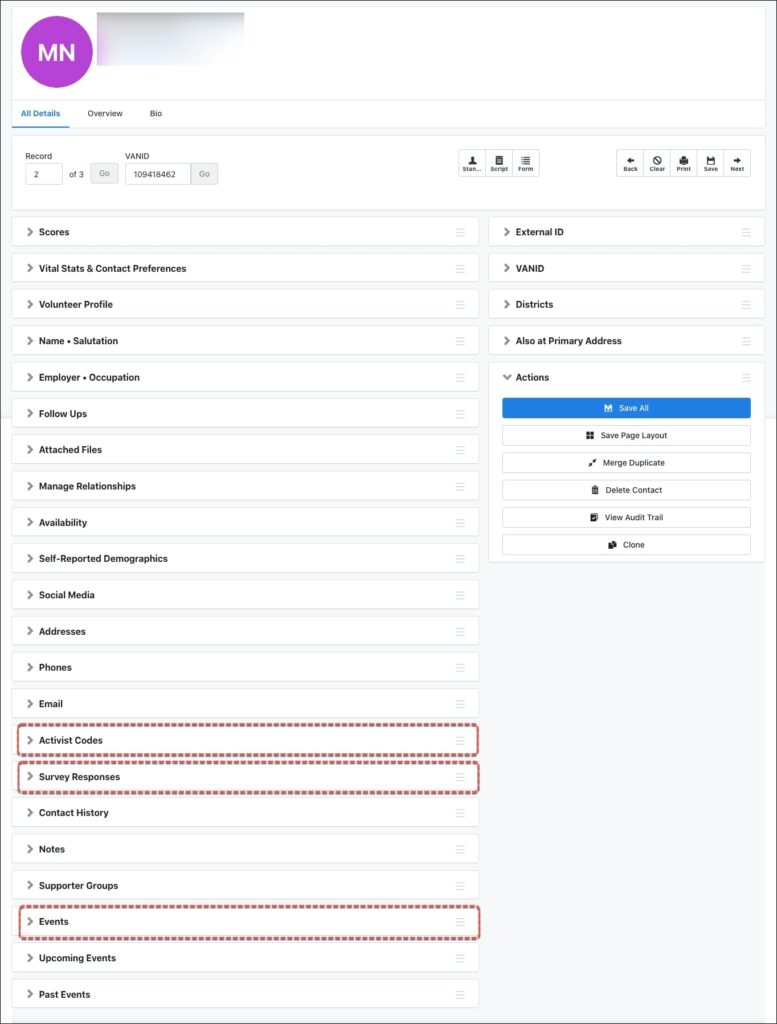Collapse the Actions panel
This screenshot has height=1024, width=777.
coord(507,377)
